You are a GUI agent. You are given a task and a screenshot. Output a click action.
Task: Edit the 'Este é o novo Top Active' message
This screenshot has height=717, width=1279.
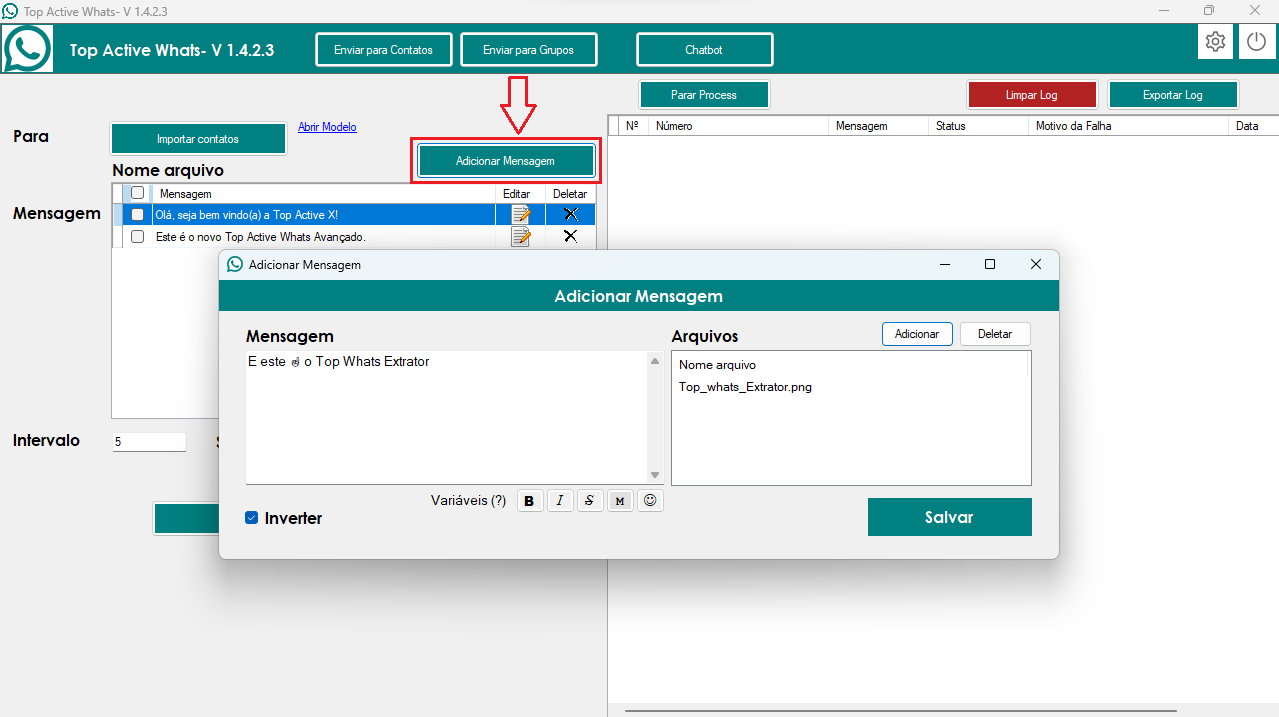click(520, 236)
